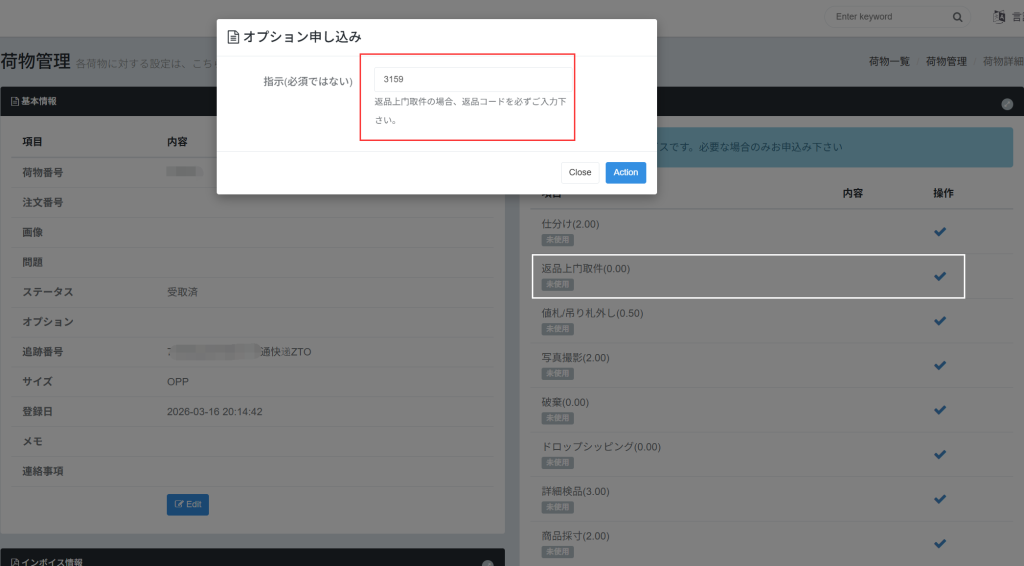Go to 荷物一覧 breadcrumb
This screenshot has width=1024, height=566.
(889, 62)
